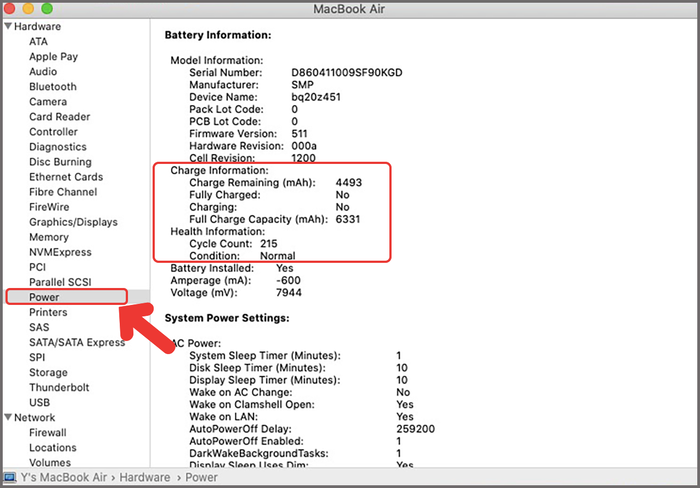Select USB in the sidebar
The width and height of the screenshot is (700, 488).
[x=39, y=402]
